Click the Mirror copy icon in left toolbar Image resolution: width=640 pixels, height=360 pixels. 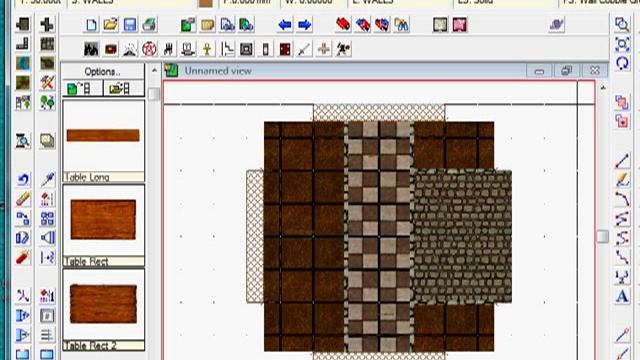click(x=47, y=238)
